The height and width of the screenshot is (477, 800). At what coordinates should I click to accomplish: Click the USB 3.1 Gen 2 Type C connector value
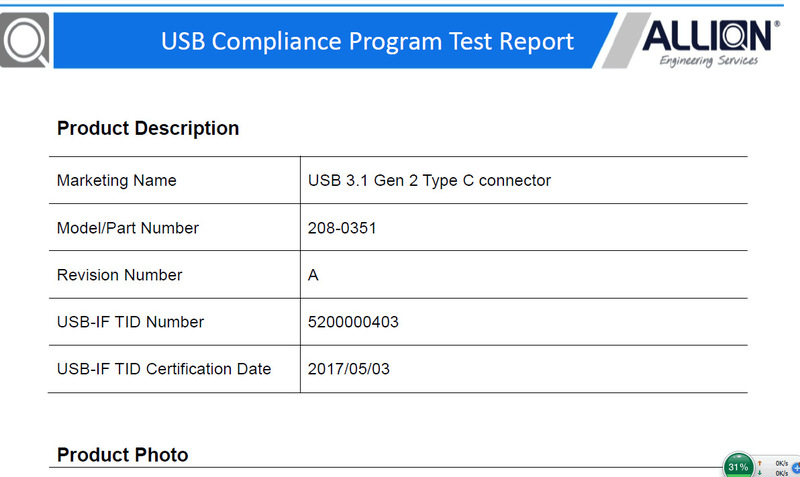(x=429, y=181)
